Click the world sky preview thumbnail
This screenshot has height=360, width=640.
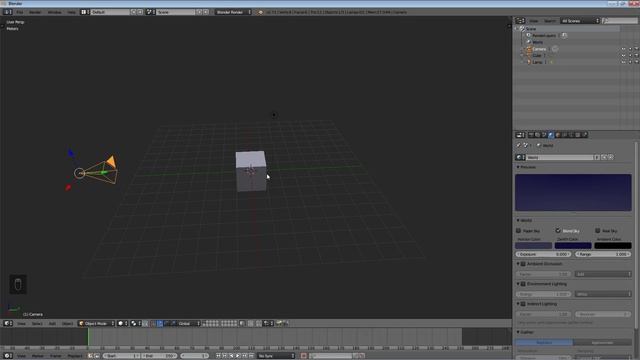(x=573, y=193)
